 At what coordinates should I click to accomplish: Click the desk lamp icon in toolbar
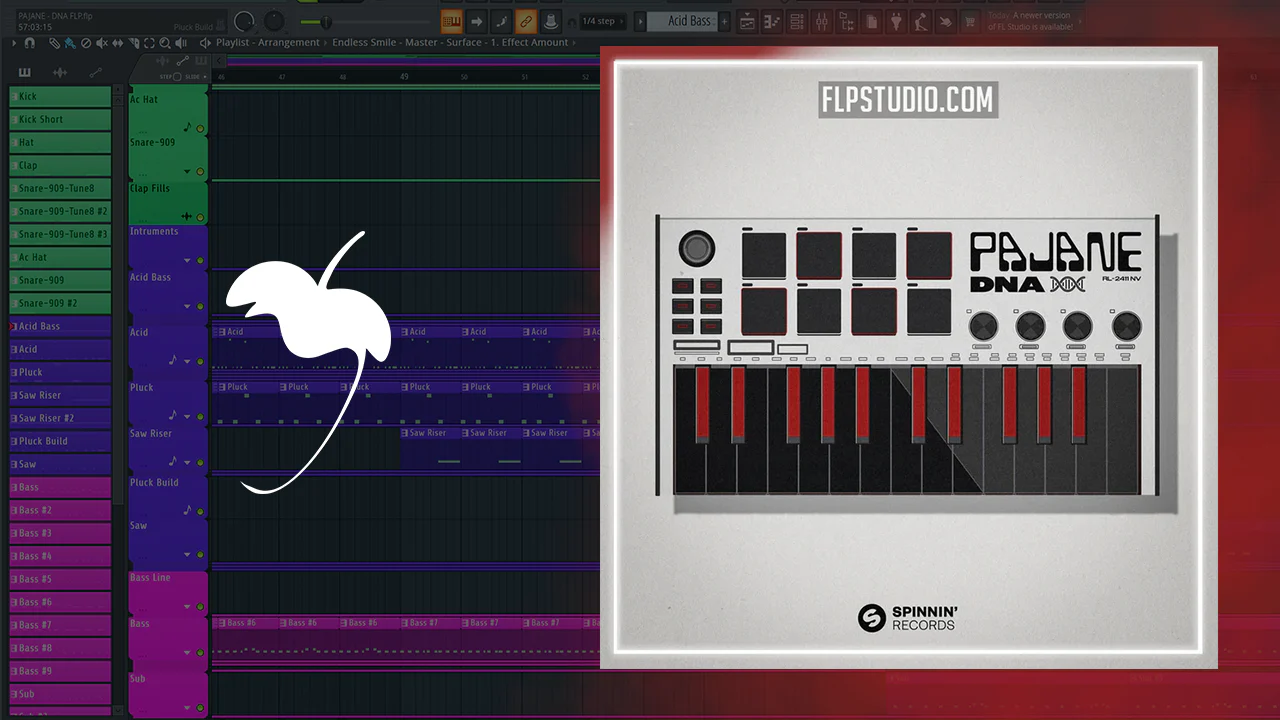921,21
